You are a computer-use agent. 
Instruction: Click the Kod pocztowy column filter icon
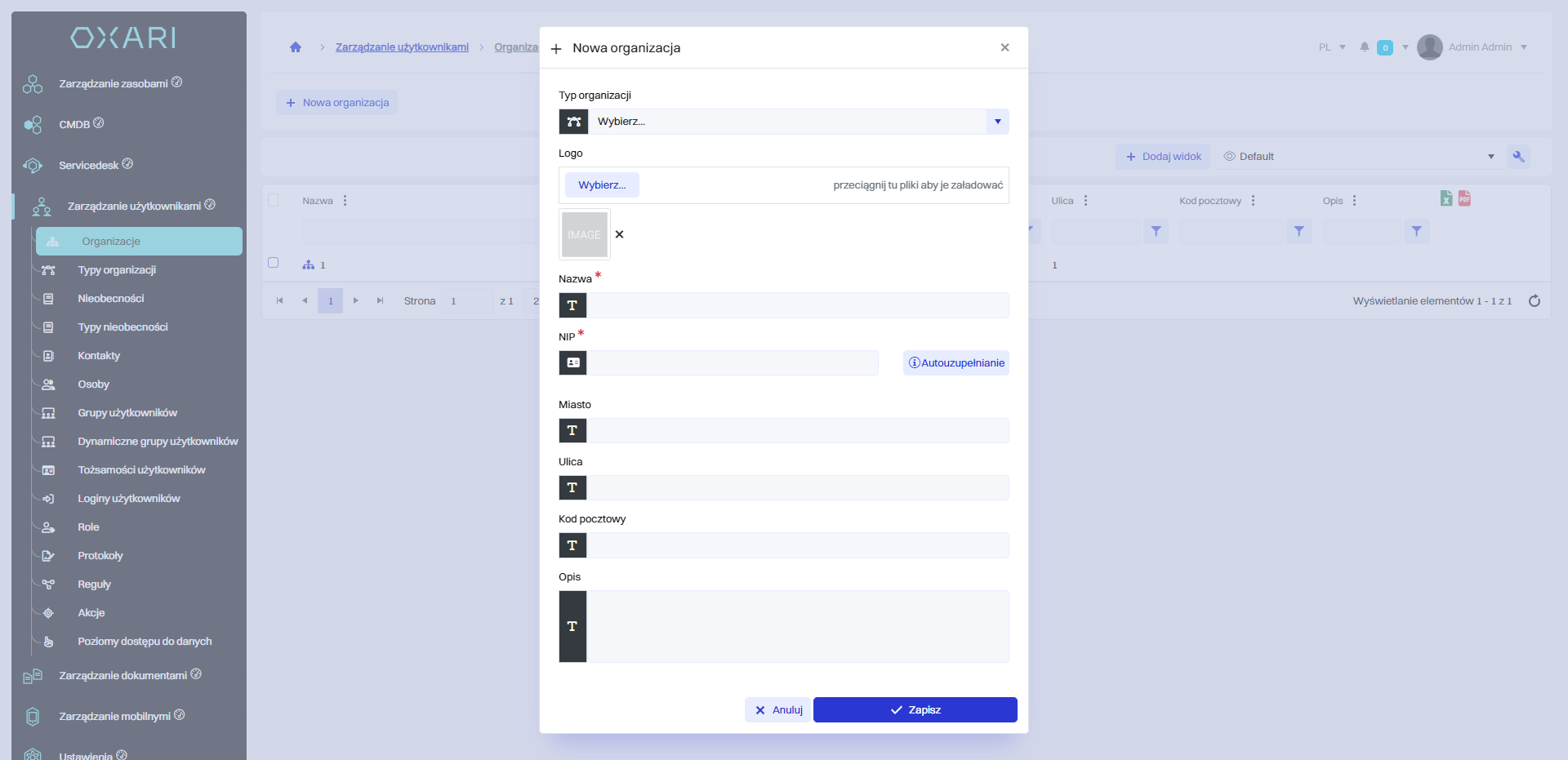[1298, 232]
